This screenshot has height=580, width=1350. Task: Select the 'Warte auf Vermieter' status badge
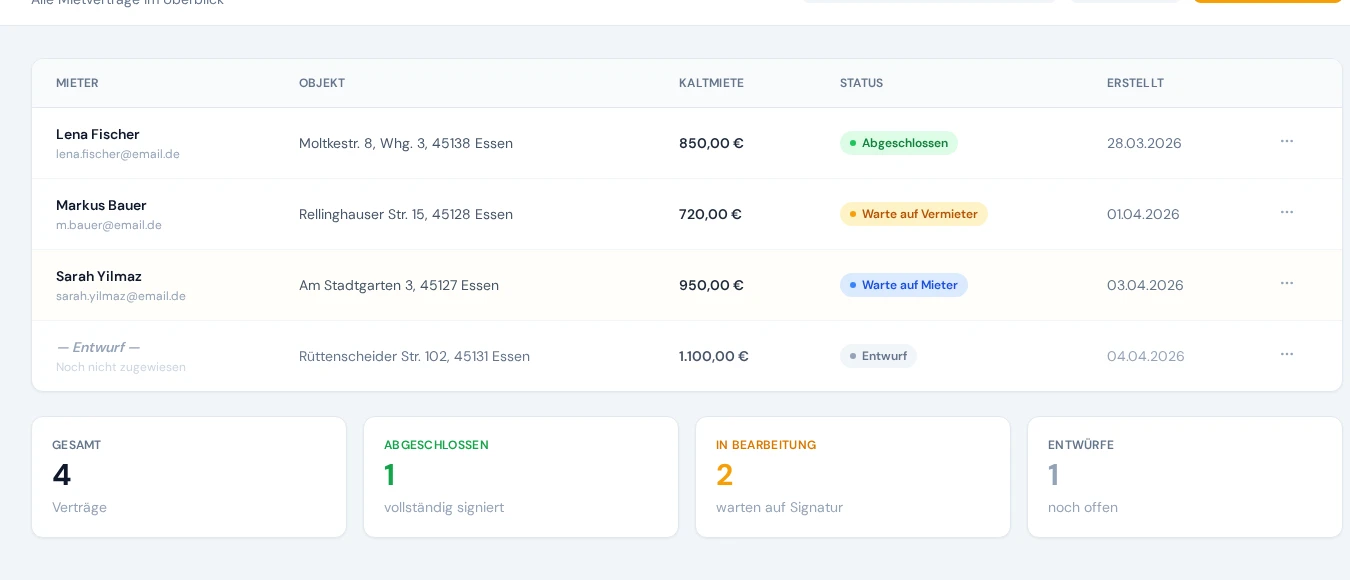click(x=913, y=214)
